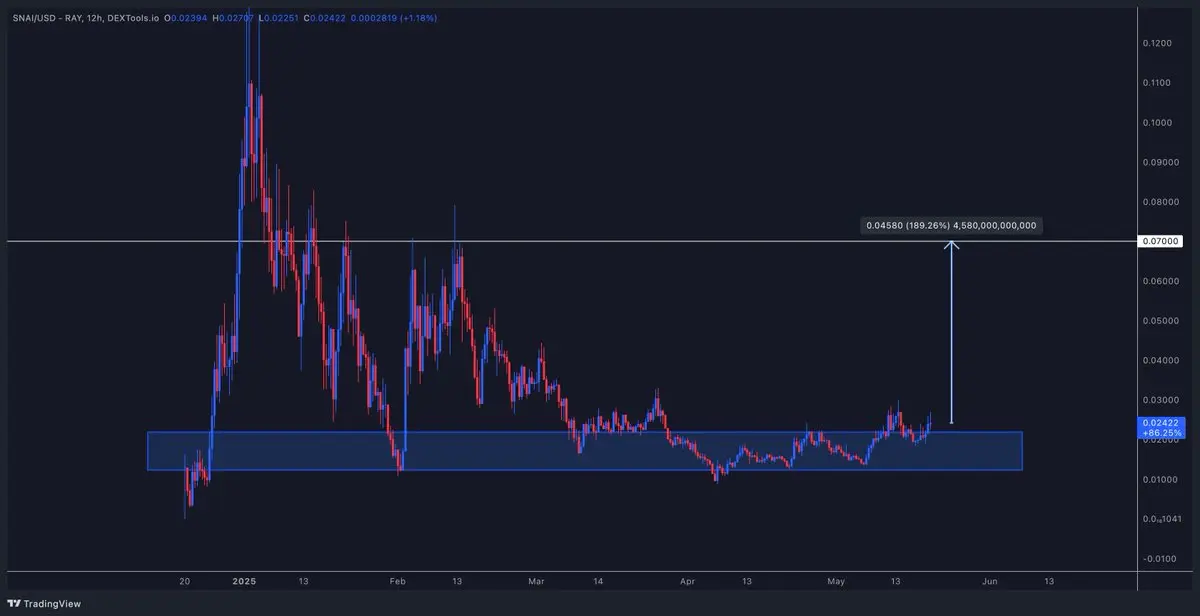Click the Close value C0.02422
Screen dimensions: 1200x616
(x=326, y=18)
